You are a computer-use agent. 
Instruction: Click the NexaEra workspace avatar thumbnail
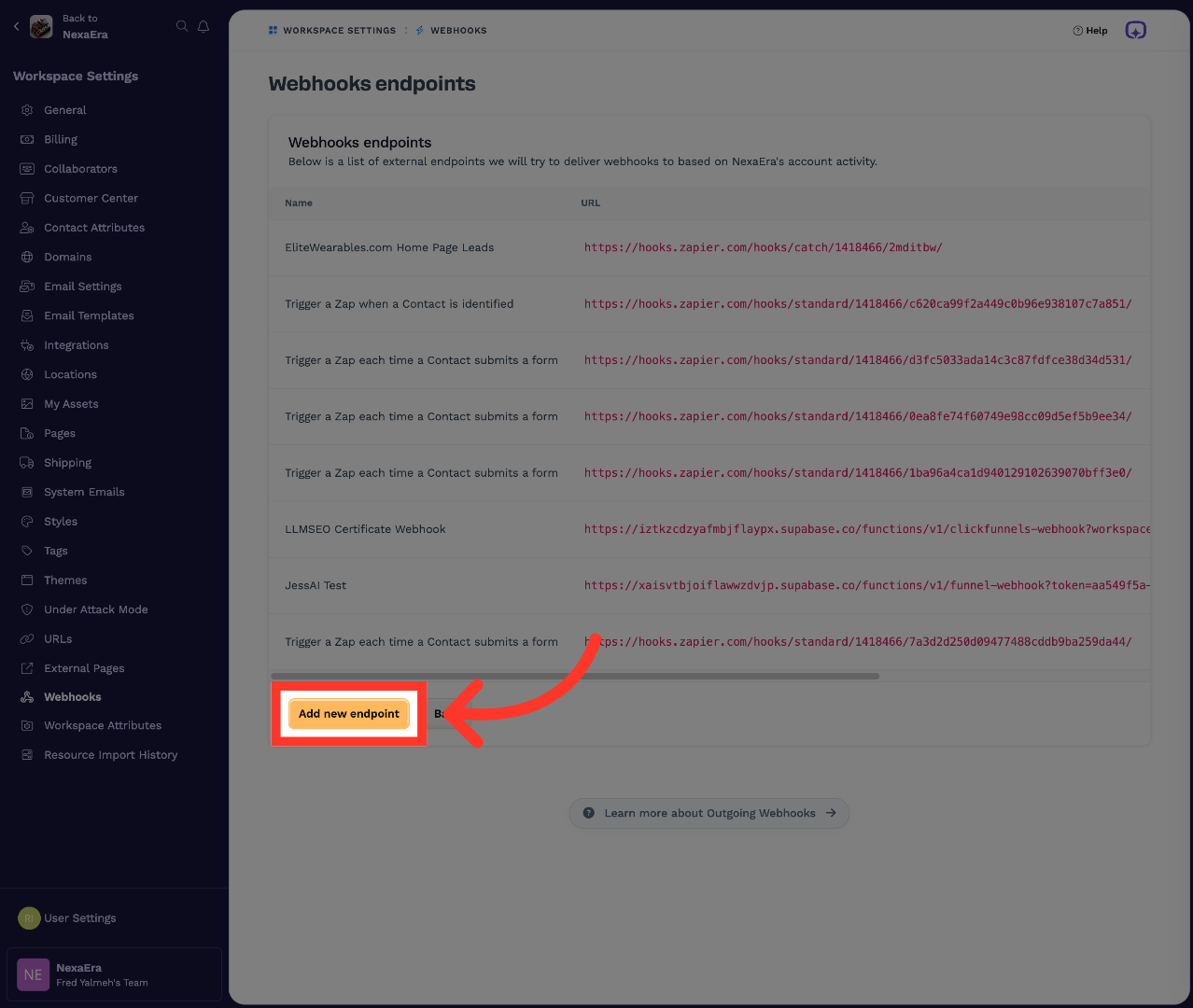pos(41,27)
